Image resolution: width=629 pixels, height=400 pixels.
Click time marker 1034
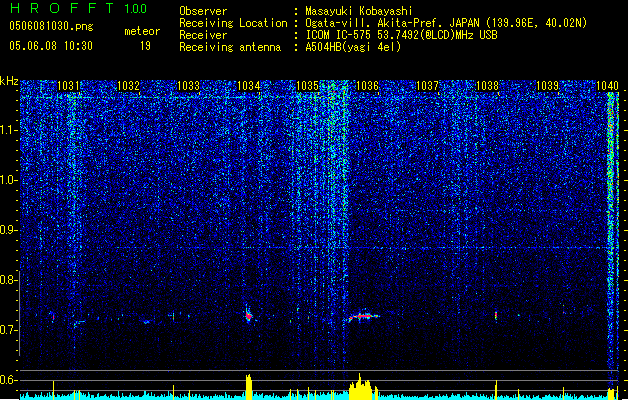click(x=249, y=86)
